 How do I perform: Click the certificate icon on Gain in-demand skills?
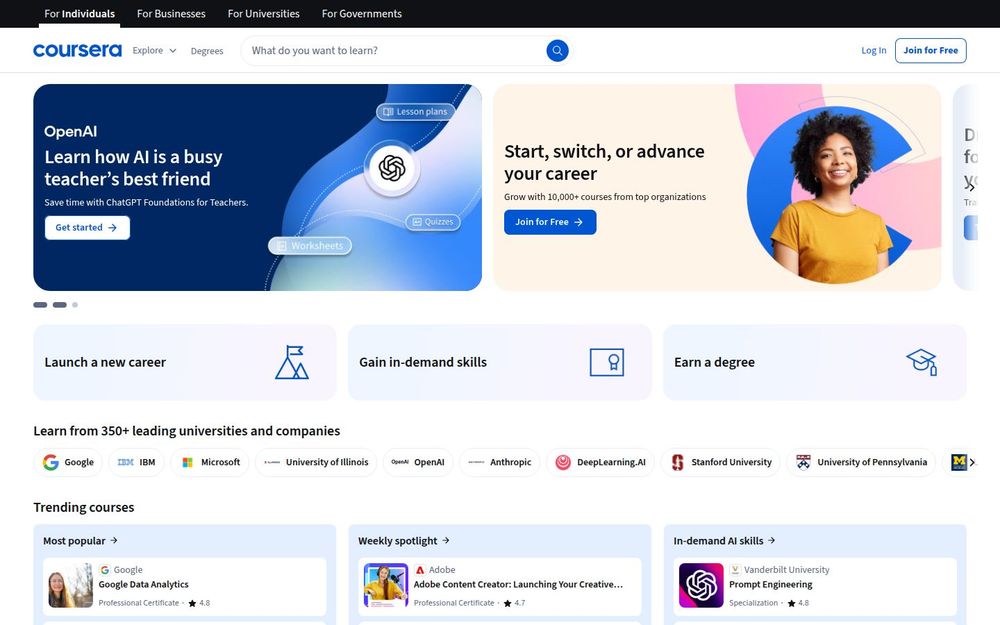tap(607, 362)
